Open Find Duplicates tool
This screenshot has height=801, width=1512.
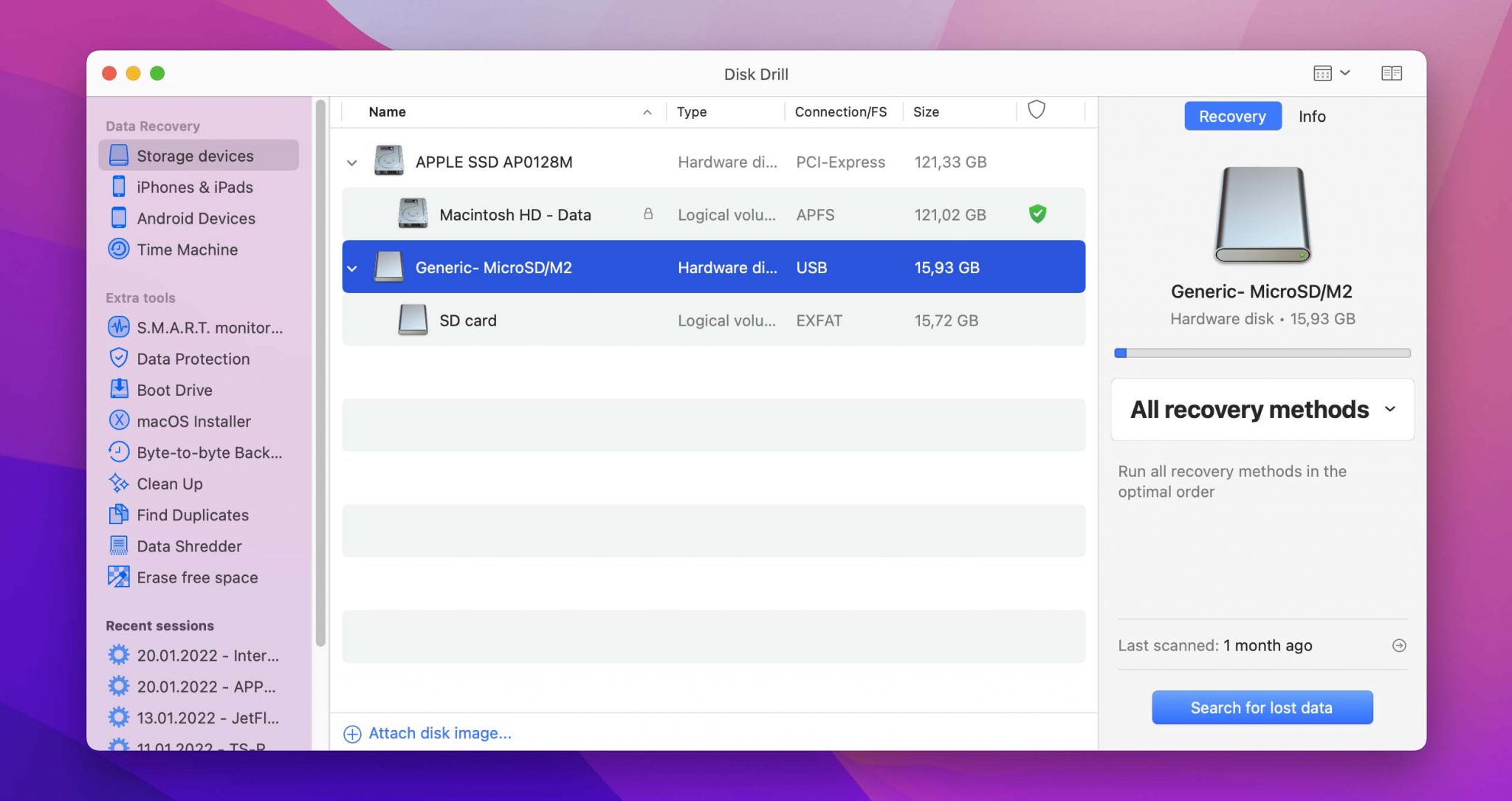(179, 515)
